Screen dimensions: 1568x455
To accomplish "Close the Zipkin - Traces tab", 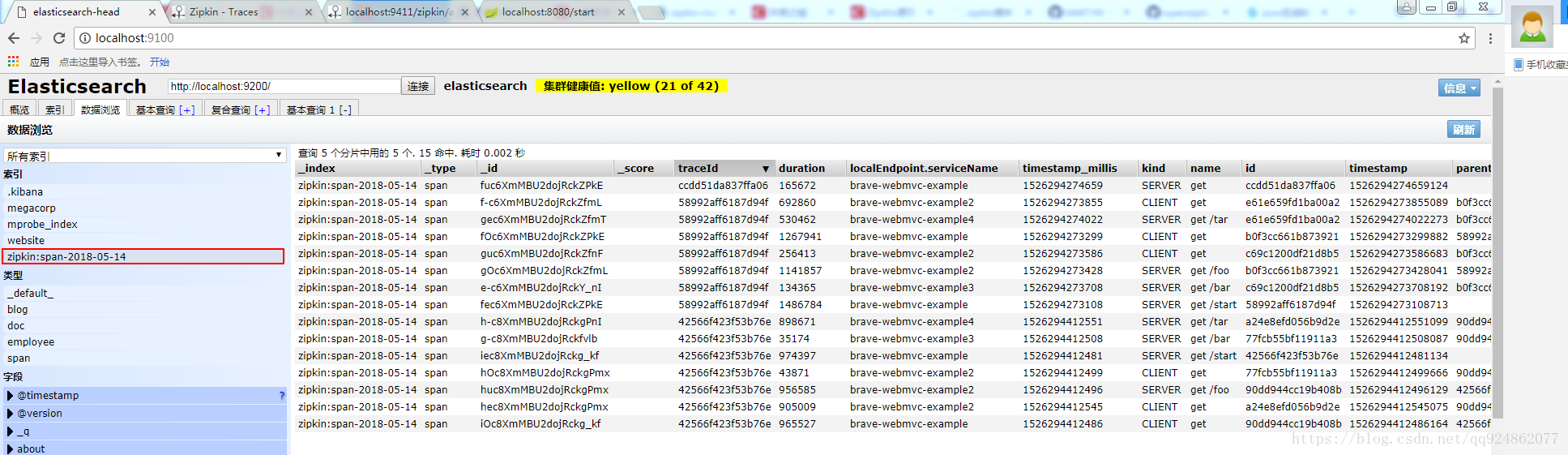I will pyautogui.click(x=309, y=12).
